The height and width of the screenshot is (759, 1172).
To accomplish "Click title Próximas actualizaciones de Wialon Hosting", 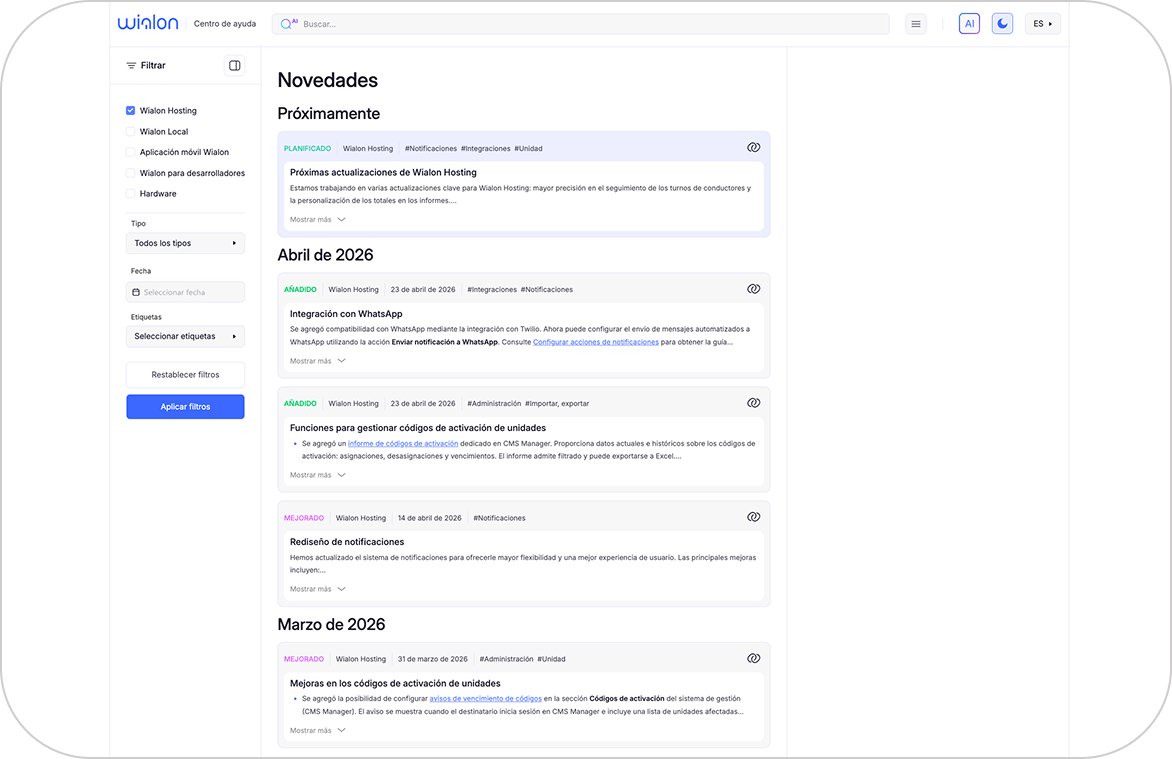I will pyautogui.click(x=383, y=173).
